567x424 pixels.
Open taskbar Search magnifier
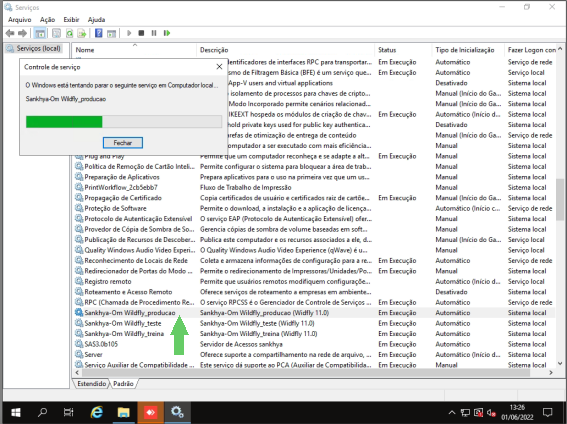[x=43, y=412]
